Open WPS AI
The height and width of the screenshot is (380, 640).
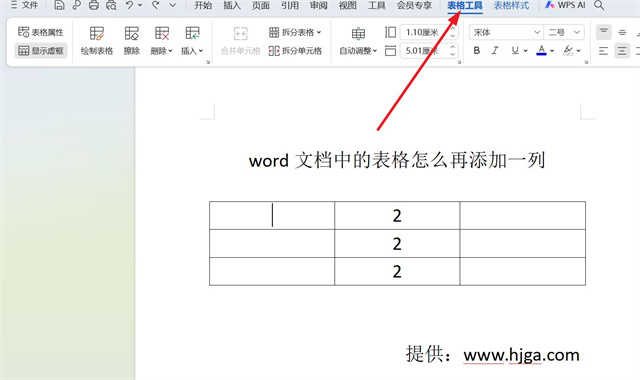tap(565, 5)
